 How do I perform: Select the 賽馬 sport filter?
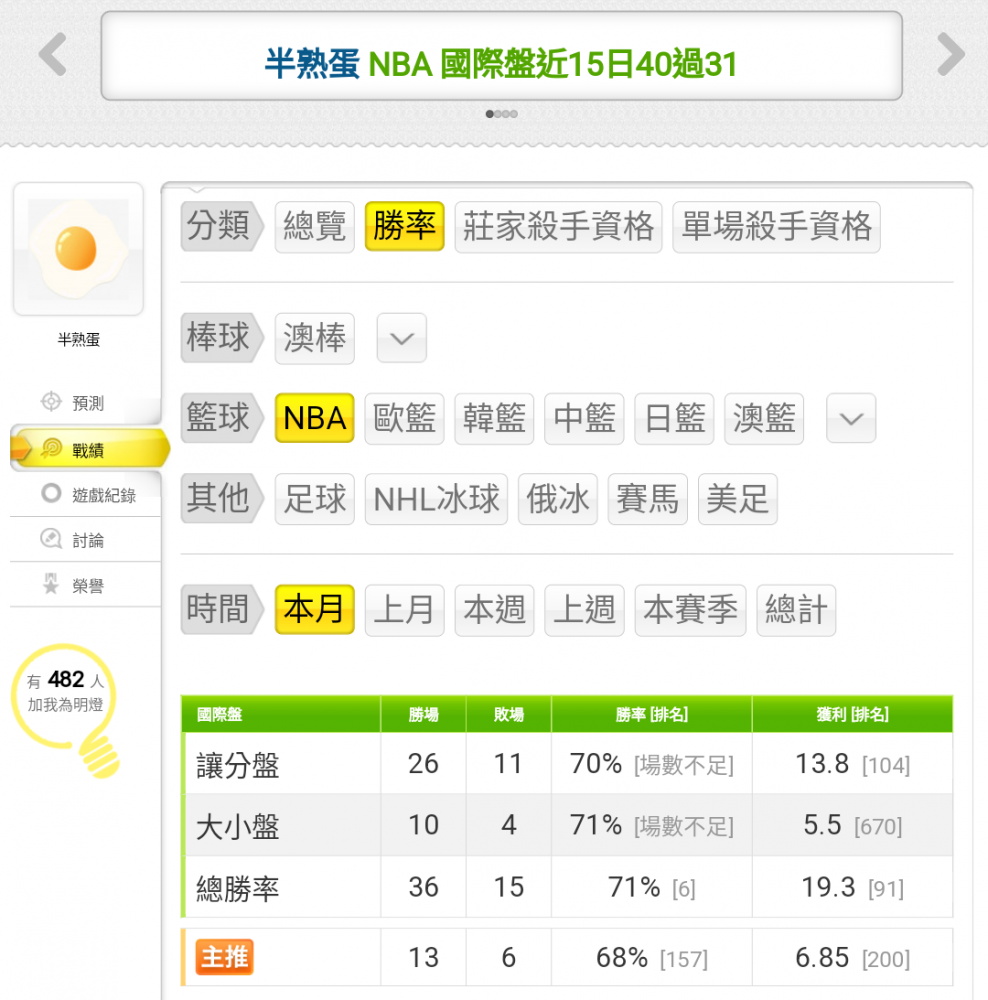(x=648, y=499)
